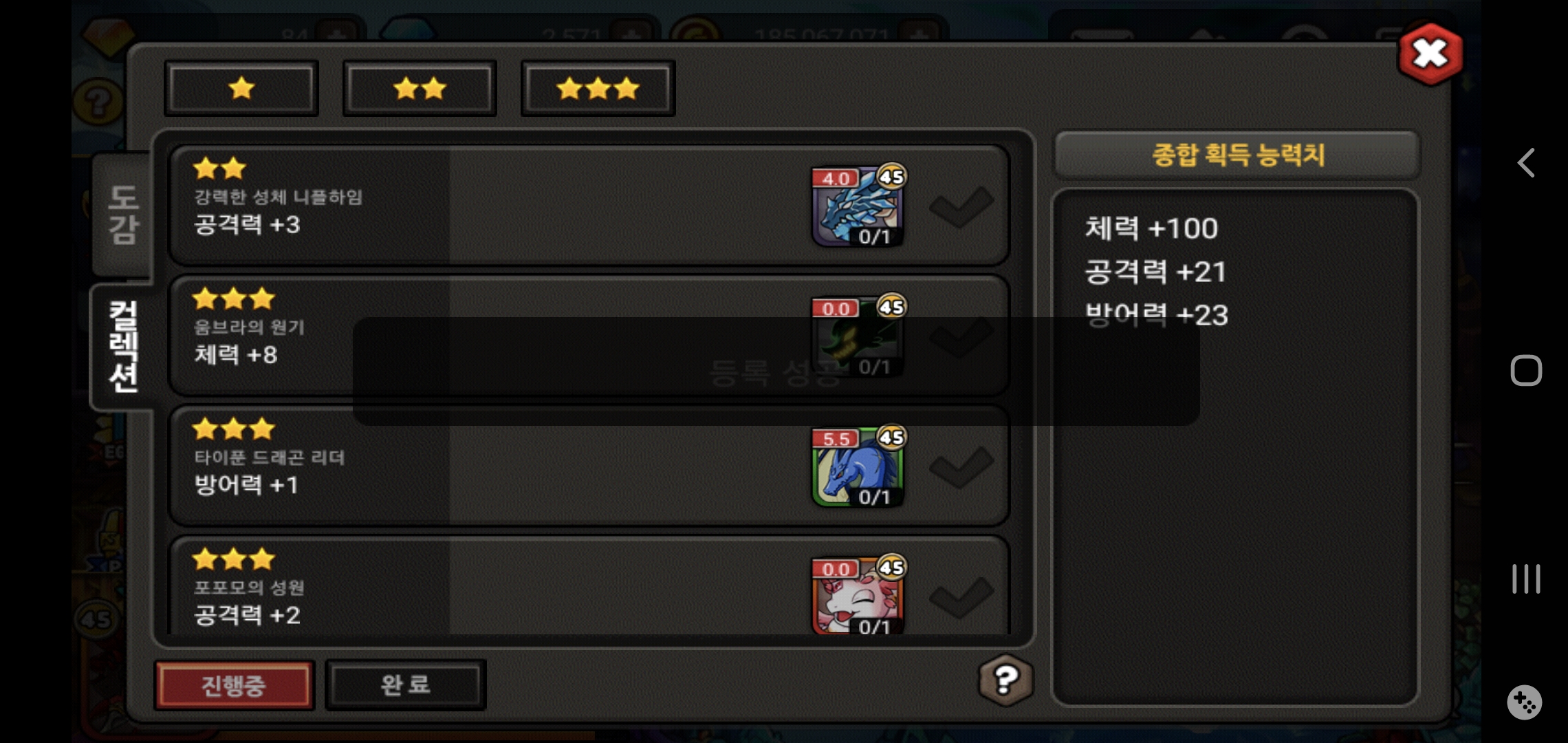The width and height of the screenshot is (1568, 743).
Task: Filter by two-star collections
Action: [420, 88]
